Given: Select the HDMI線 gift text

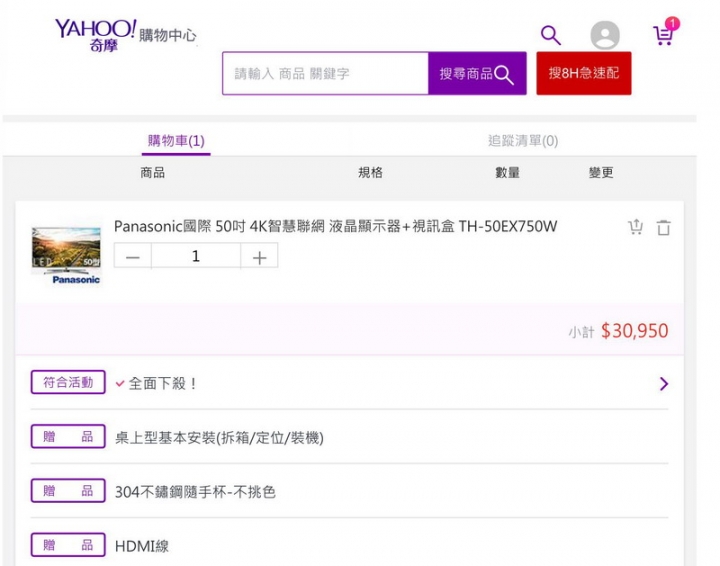Looking at the screenshot, I should [x=141, y=546].
